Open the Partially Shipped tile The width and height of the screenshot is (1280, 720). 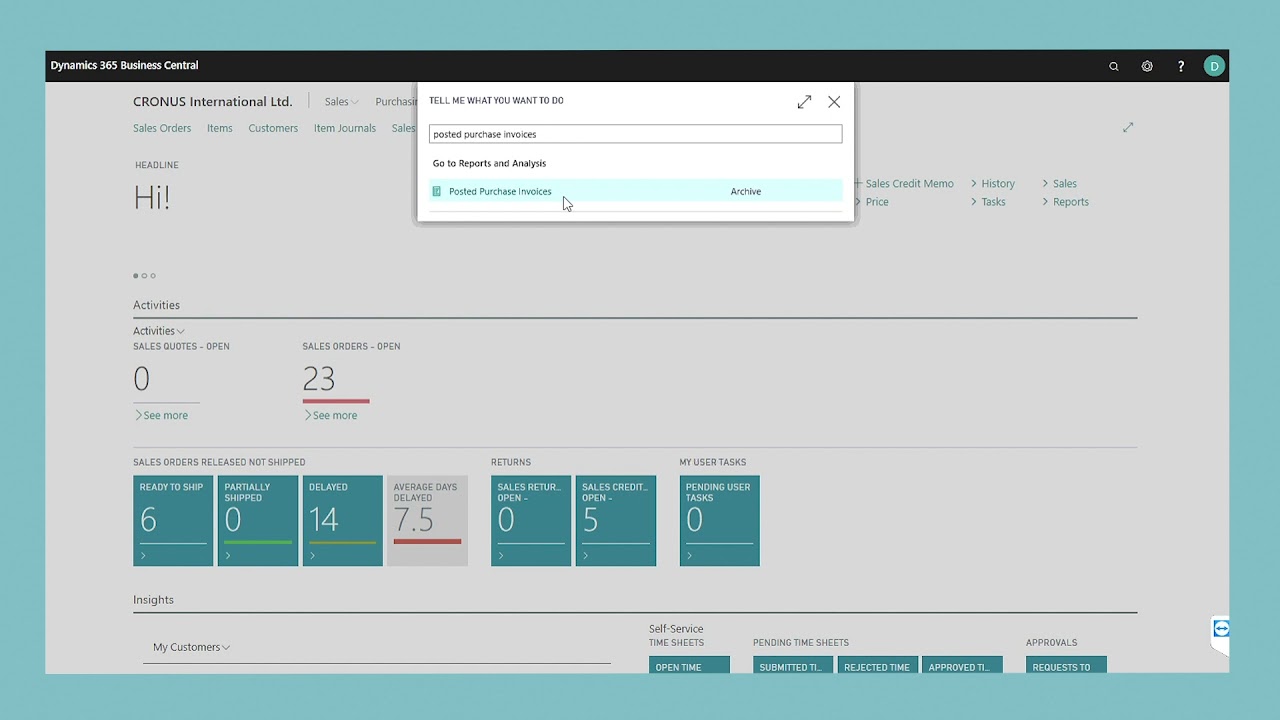click(258, 521)
